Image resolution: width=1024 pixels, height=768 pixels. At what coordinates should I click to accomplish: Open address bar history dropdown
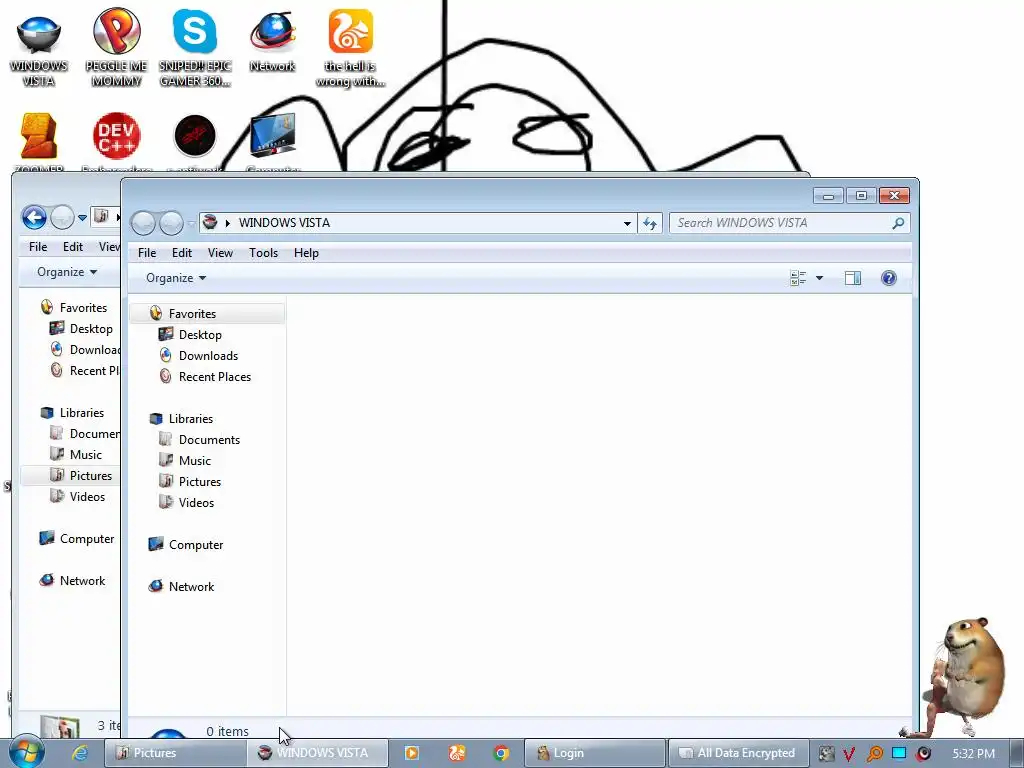point(627,223)
